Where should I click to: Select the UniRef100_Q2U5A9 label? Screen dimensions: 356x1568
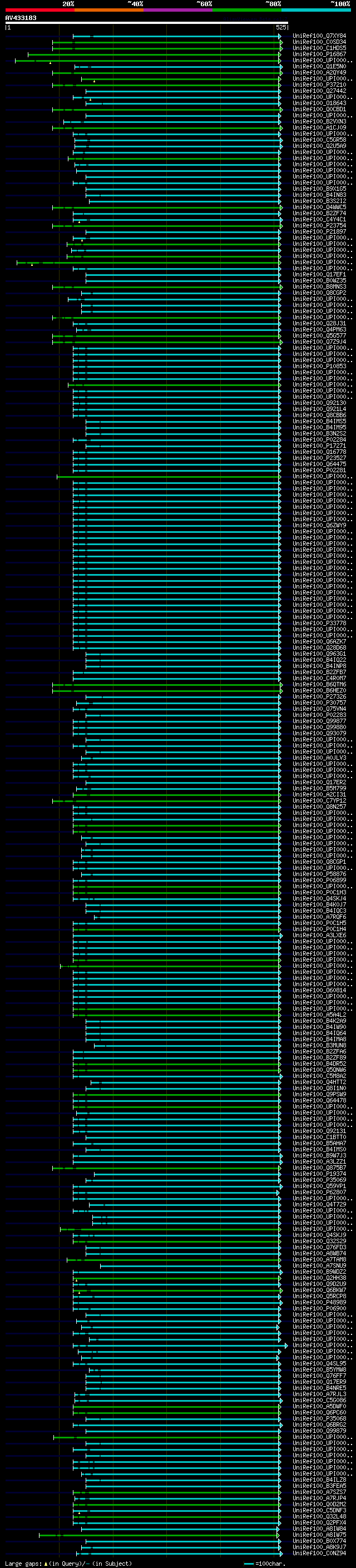pos(319,146)
